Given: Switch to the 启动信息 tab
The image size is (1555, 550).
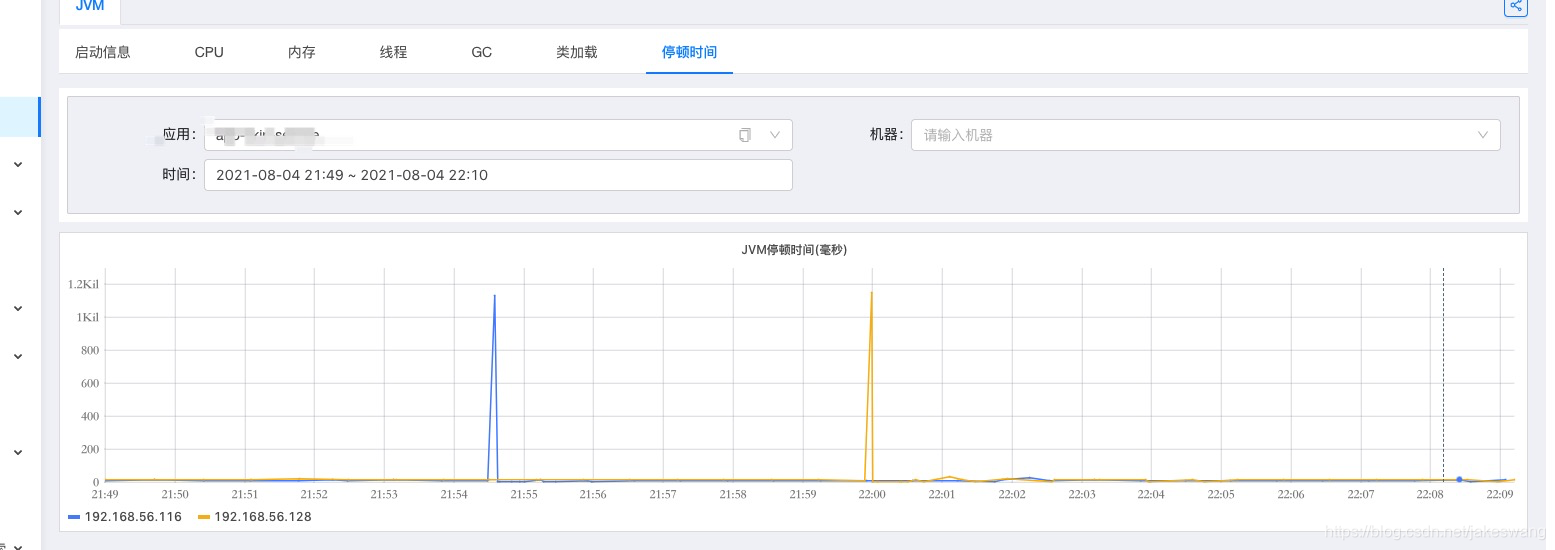Looking at the screenshot, I should (103, 52).
